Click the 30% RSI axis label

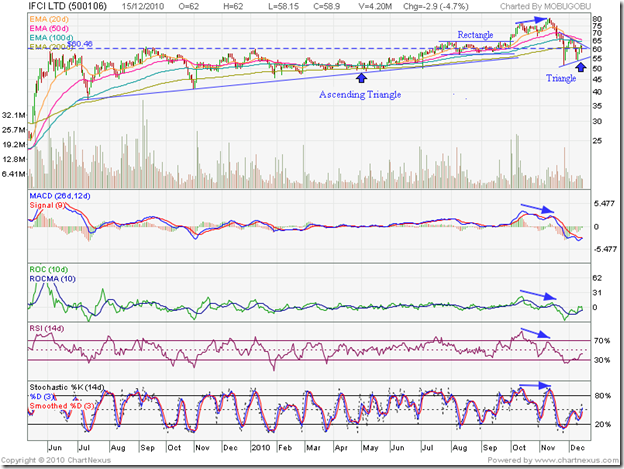click(x=602, y=360)
